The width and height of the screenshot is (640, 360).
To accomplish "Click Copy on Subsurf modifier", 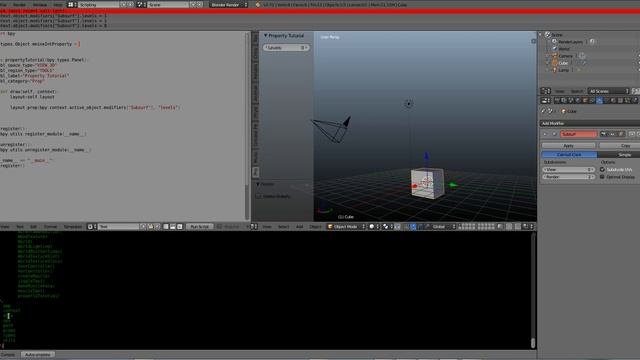I will 619,146.
